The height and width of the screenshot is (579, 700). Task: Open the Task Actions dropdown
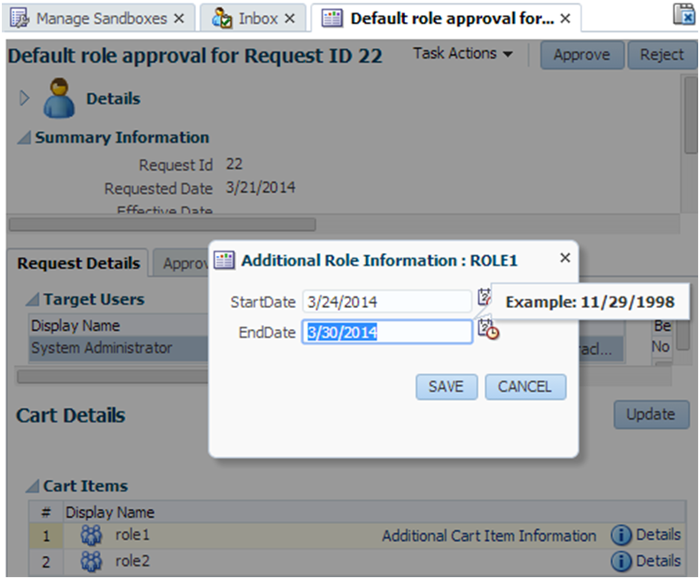(462, 54)
